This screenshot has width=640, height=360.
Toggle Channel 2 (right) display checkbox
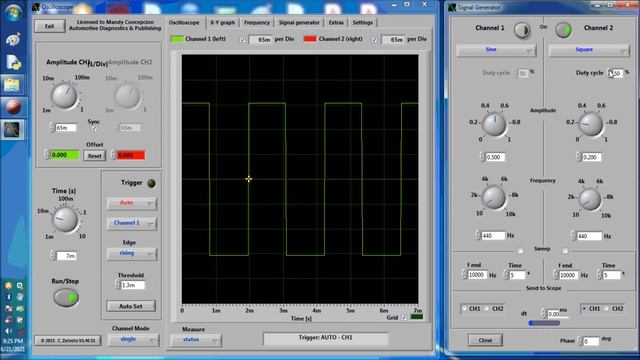click(x=374, y=40)
